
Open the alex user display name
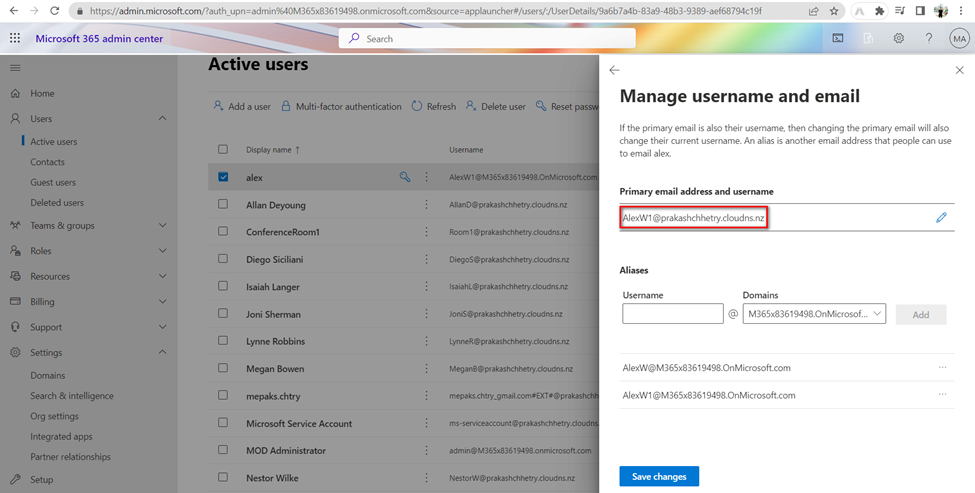point(254,178)
